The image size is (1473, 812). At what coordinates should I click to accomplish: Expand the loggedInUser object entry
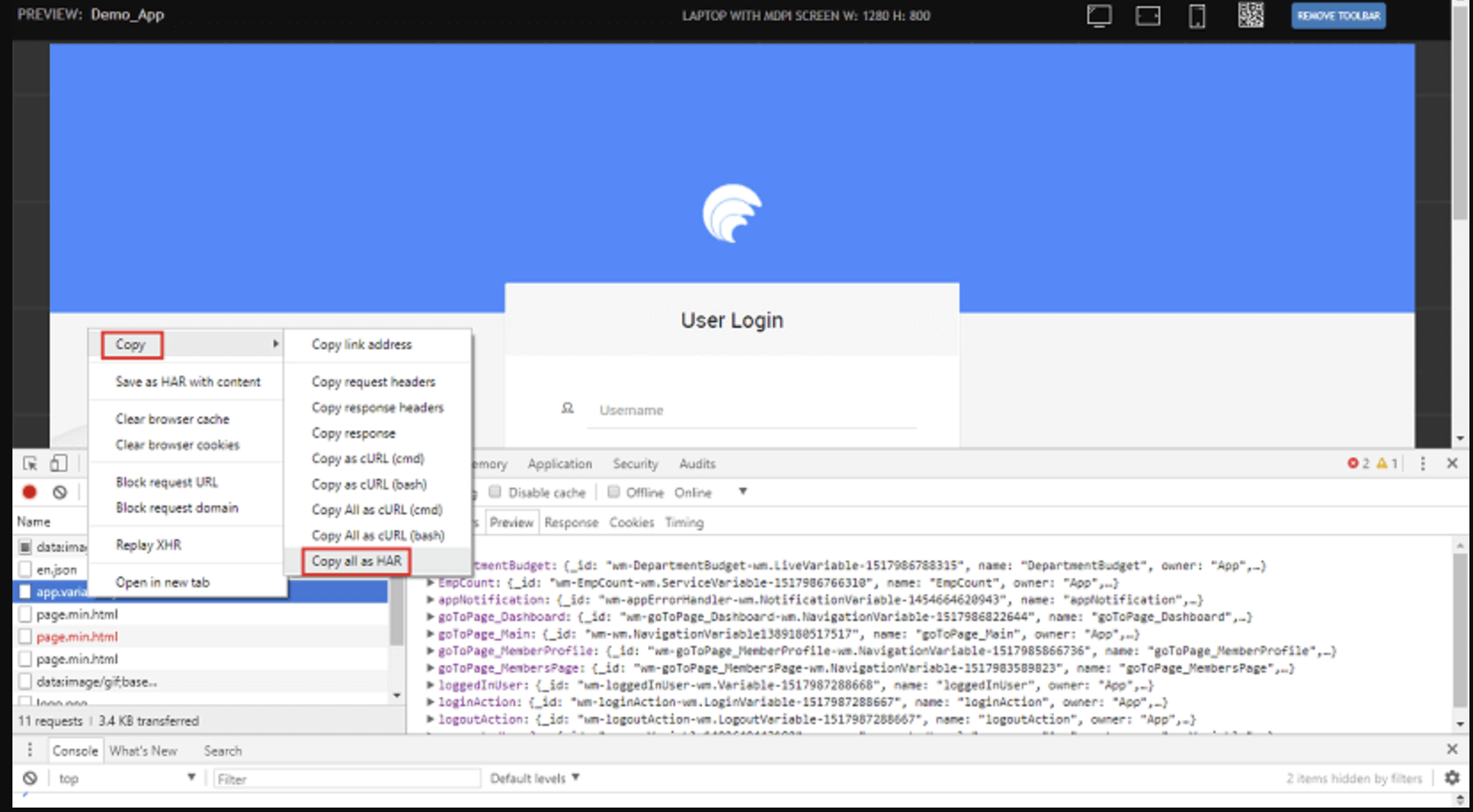[x=430, y=685]
